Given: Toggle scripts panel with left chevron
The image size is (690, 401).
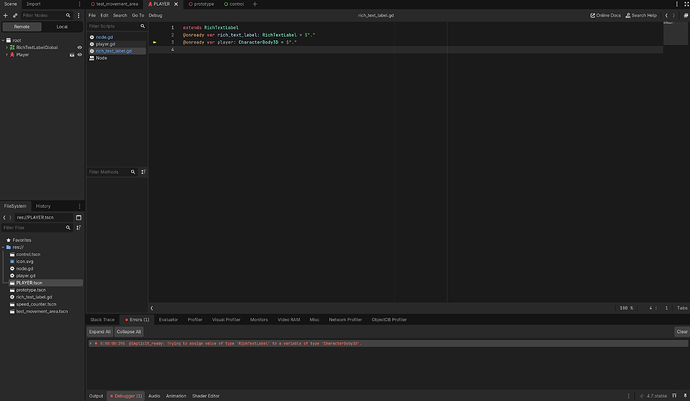Looking at the screenshot, I should point(152,308).
